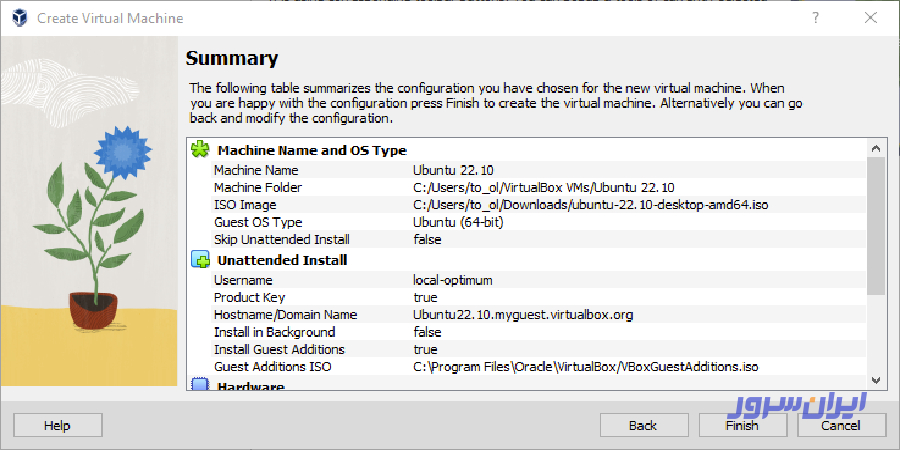The height and width of the screenshot is (450, 900).
Task: Click the VBoxGuestAdditions.iso path value
Action: point(586,366)
